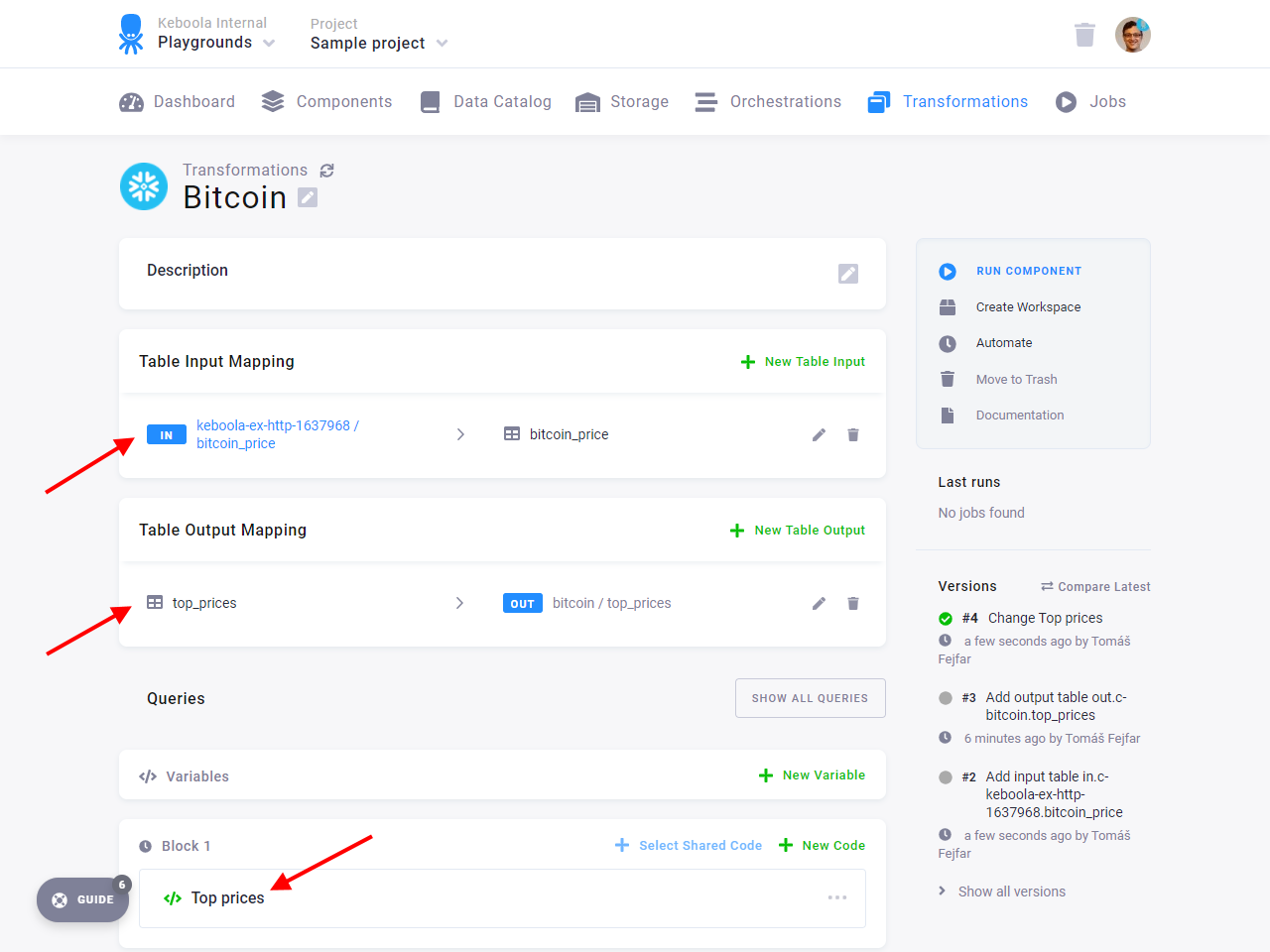Click Show All Queries button
This screenshot has width=1270, height=952.
pyautogui.click(x=811, y=698)
